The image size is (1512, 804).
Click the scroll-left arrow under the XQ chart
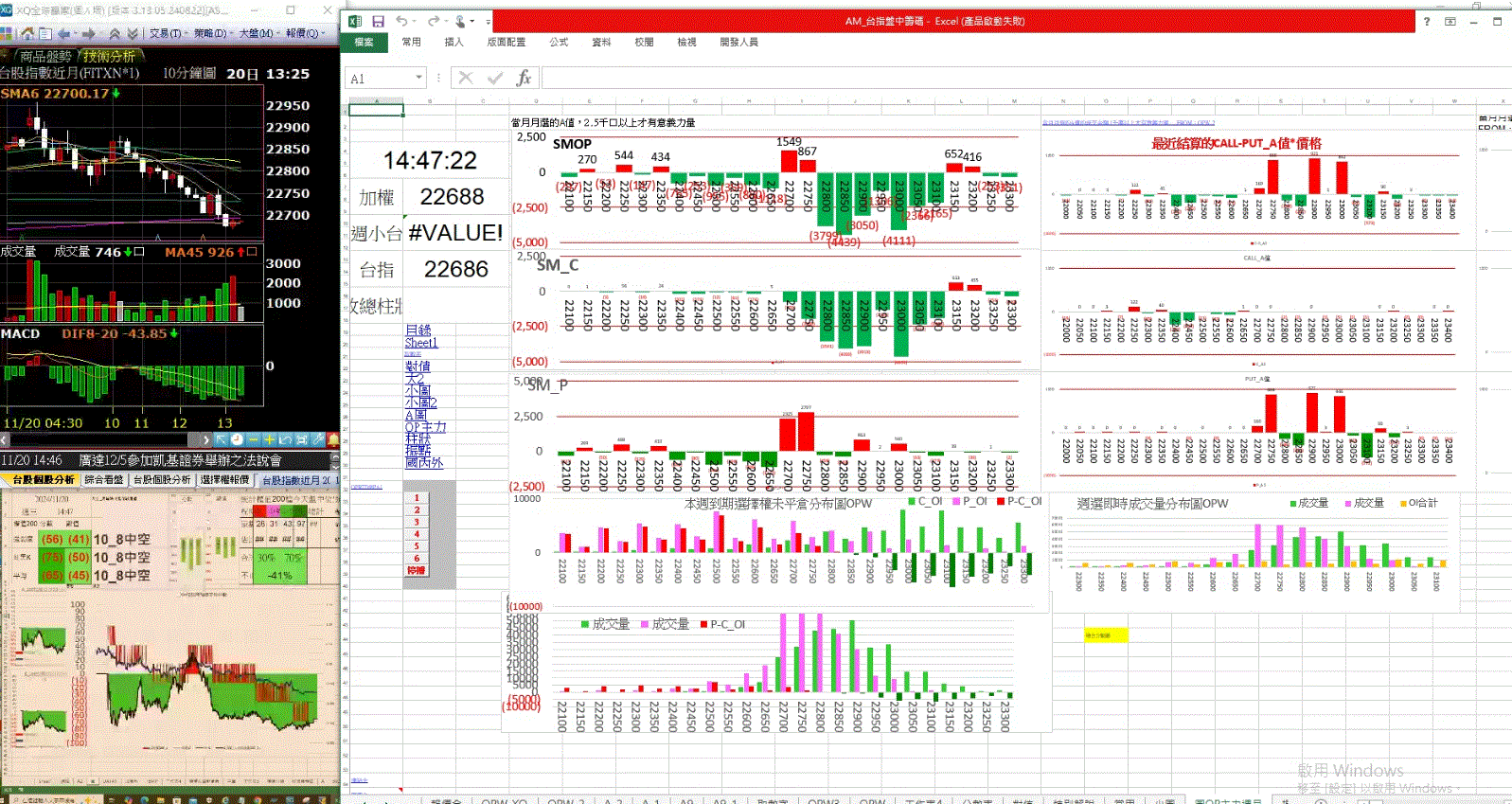click(5, 439)
